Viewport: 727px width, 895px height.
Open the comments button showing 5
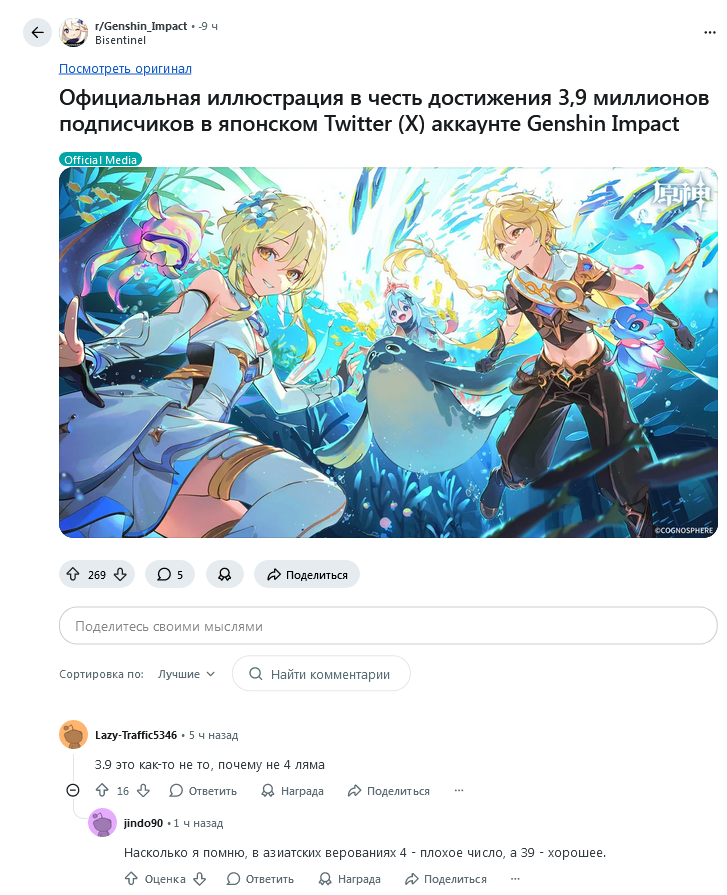tap(170, 574)
